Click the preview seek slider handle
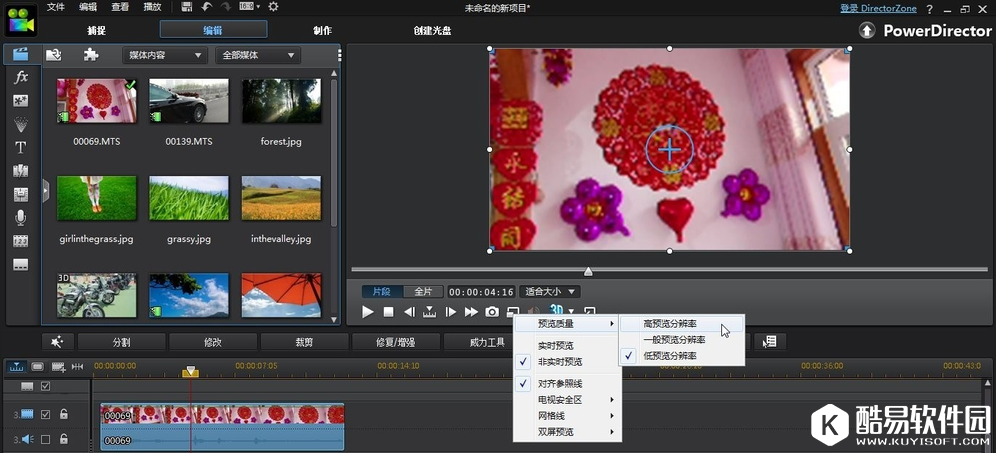996x453 pixels. tap(588, 271)
